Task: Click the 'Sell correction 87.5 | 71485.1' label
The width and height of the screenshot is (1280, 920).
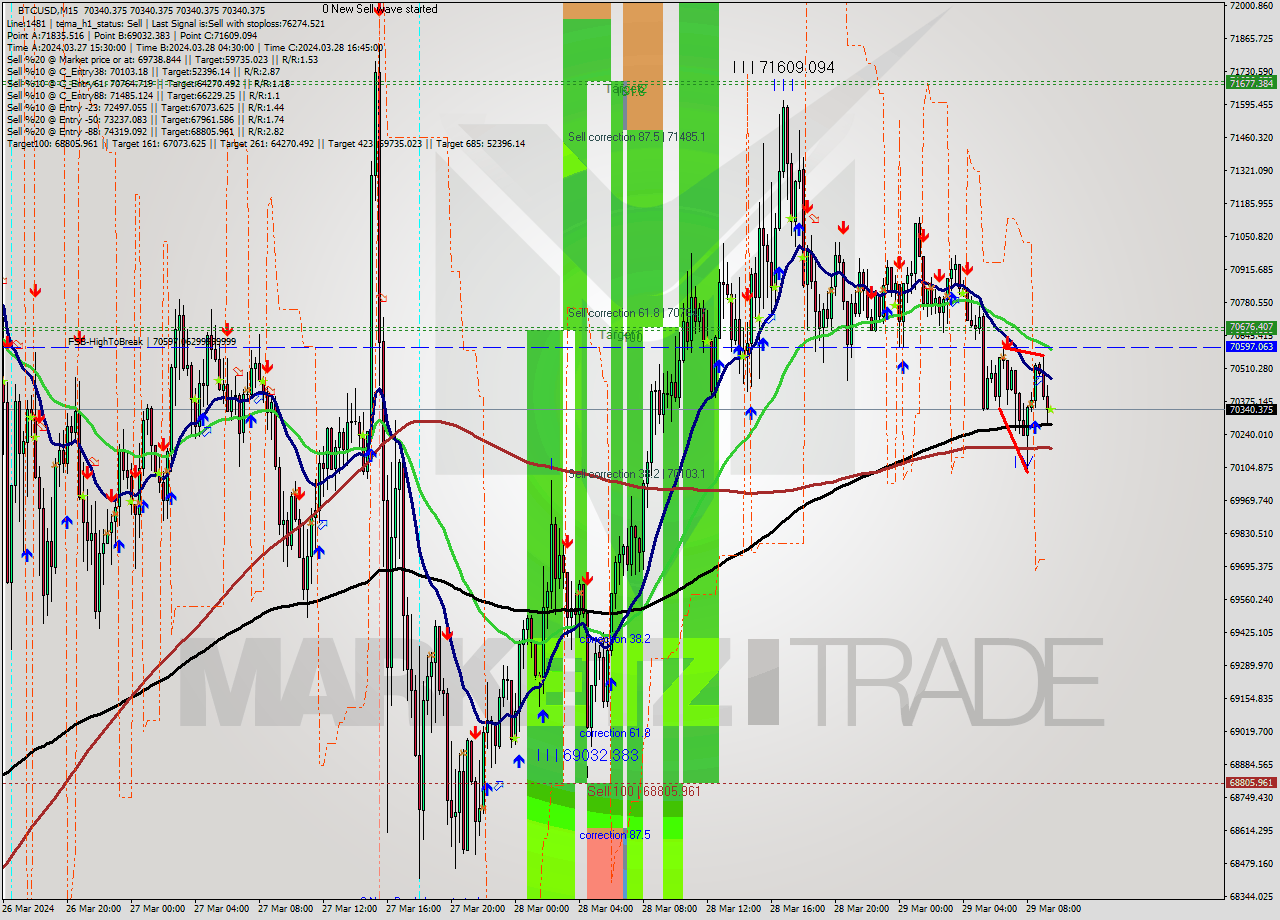Action: (637, 136)
